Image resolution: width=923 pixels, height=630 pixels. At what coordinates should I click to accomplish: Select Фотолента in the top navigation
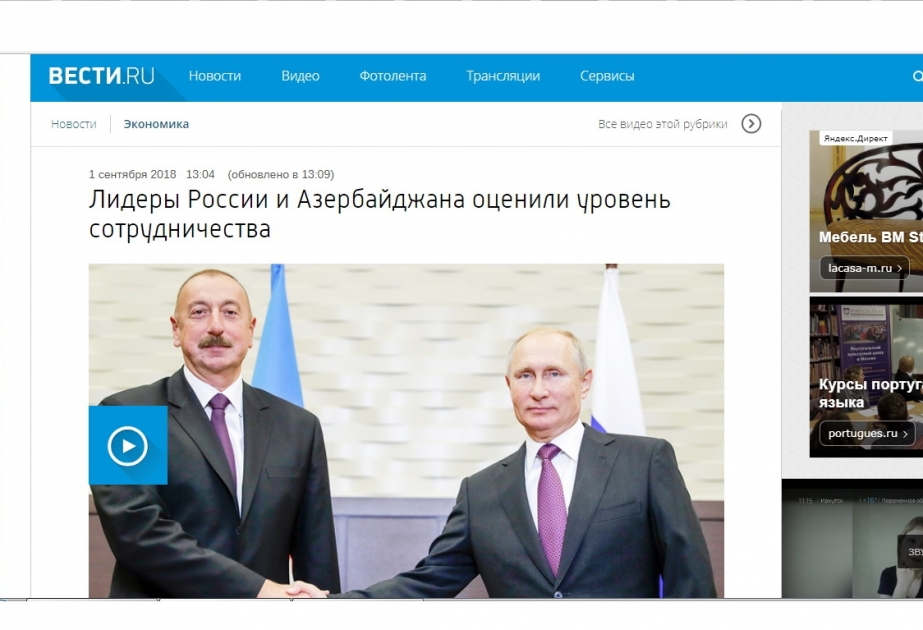pos(393,76)
